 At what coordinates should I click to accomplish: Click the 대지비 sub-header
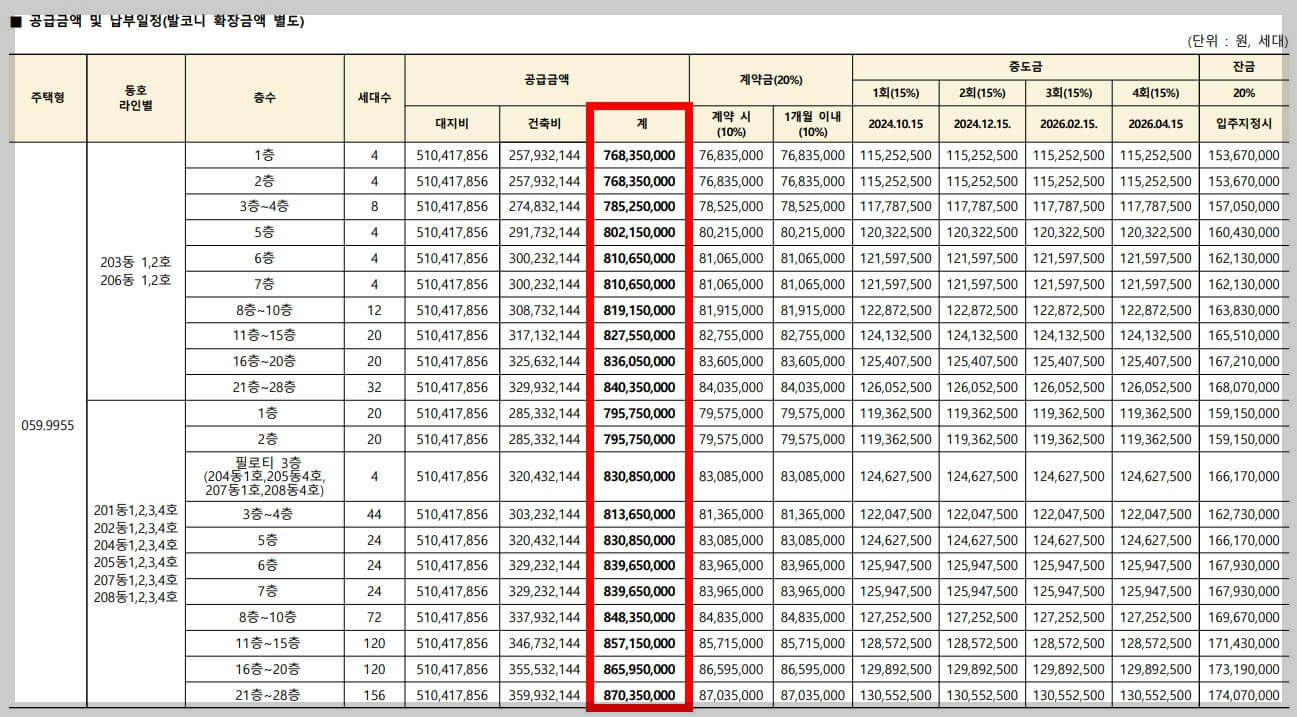click(x=452, y=124)
